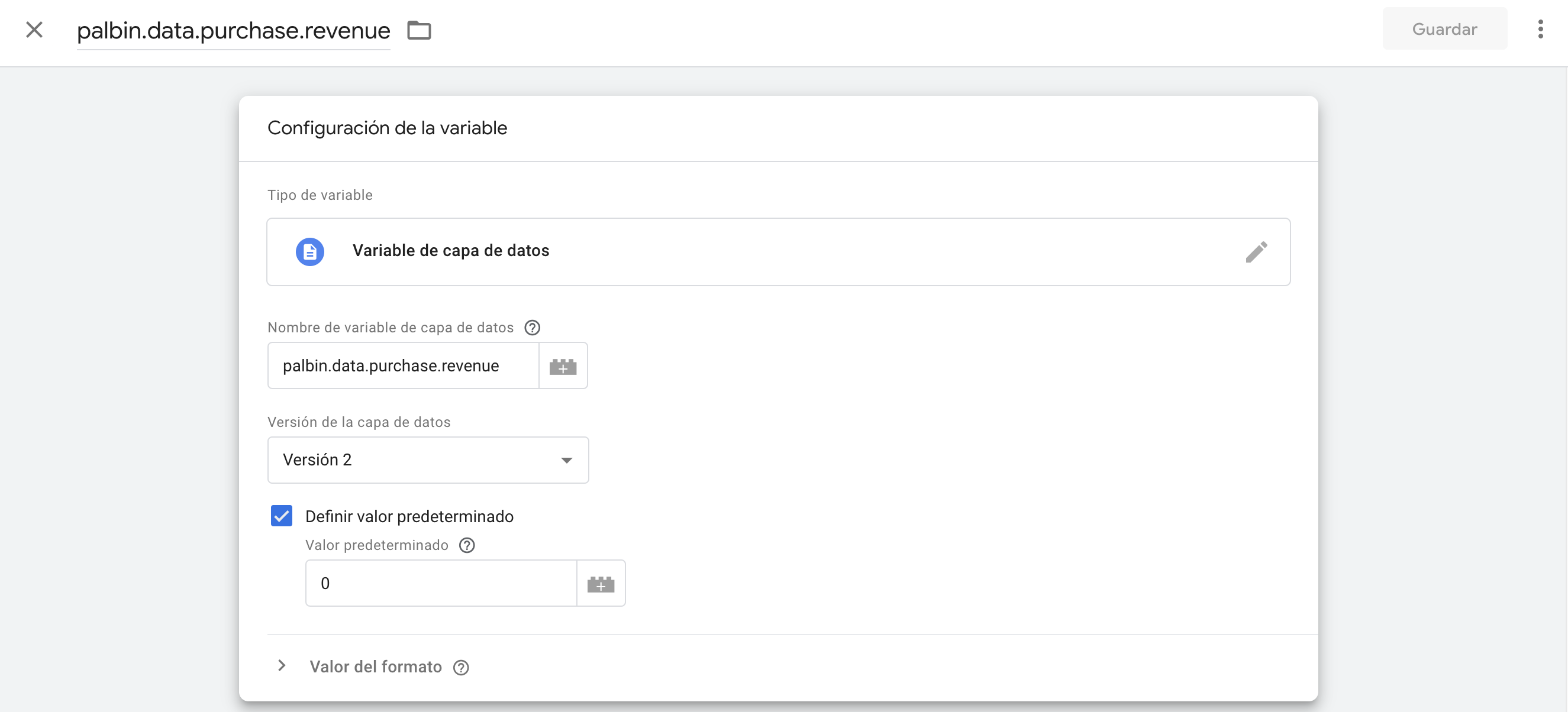
Task: Click the pencil icon to edit variable type
Action: pos(1256,252)
